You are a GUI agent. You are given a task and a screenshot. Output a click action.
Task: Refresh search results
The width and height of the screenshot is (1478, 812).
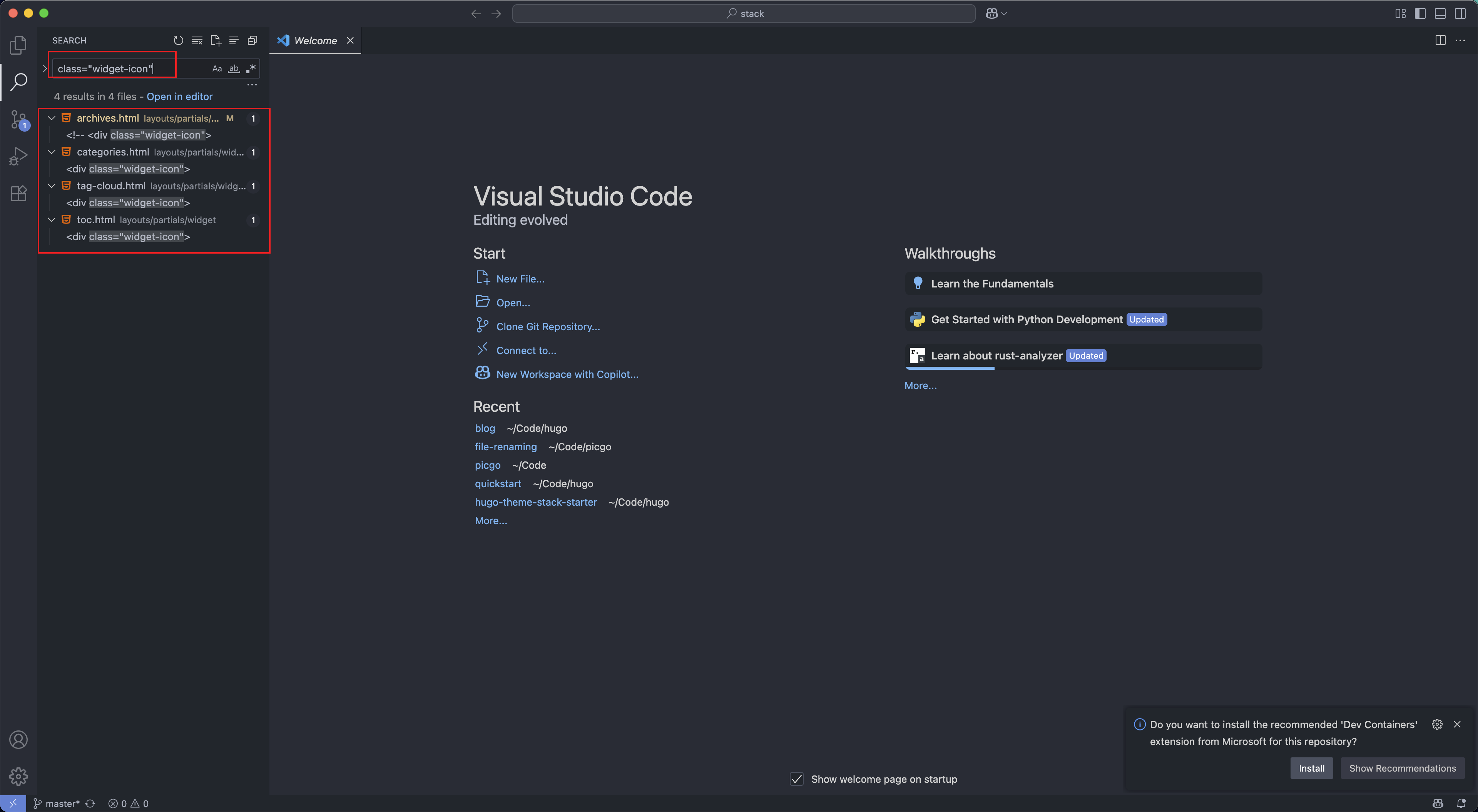coord(179,40)
